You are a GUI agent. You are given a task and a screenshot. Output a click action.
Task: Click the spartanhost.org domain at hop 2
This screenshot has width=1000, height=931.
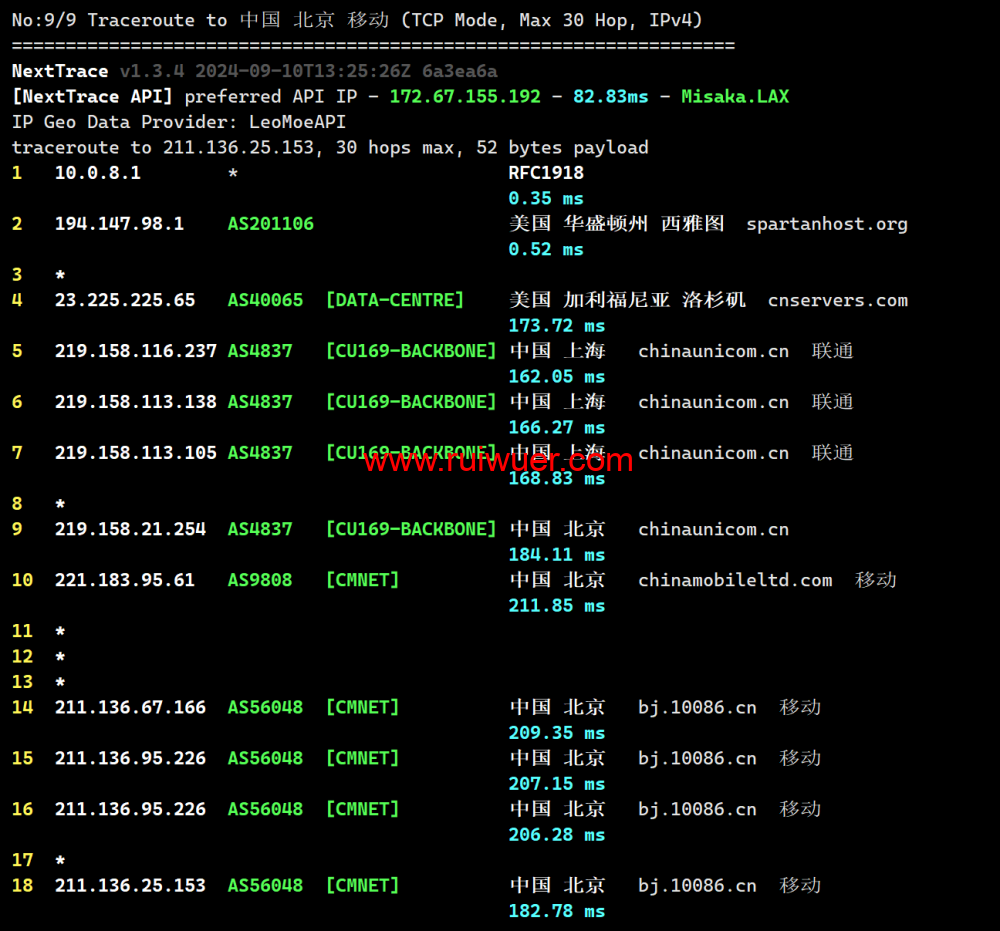(x=826, y=224)
